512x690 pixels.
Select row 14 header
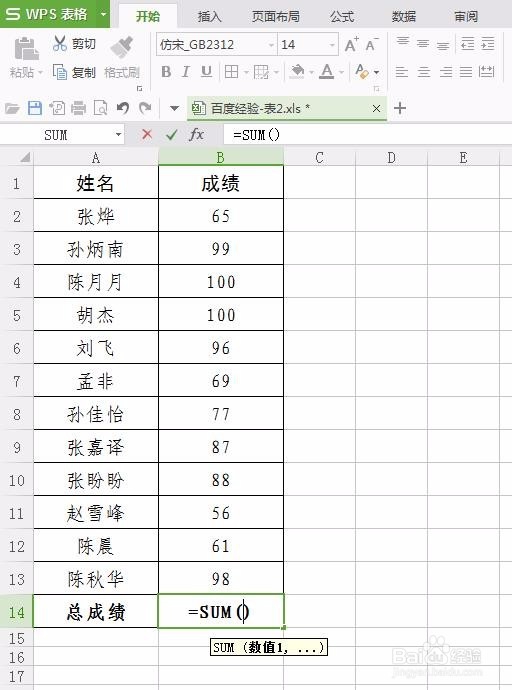17,611
